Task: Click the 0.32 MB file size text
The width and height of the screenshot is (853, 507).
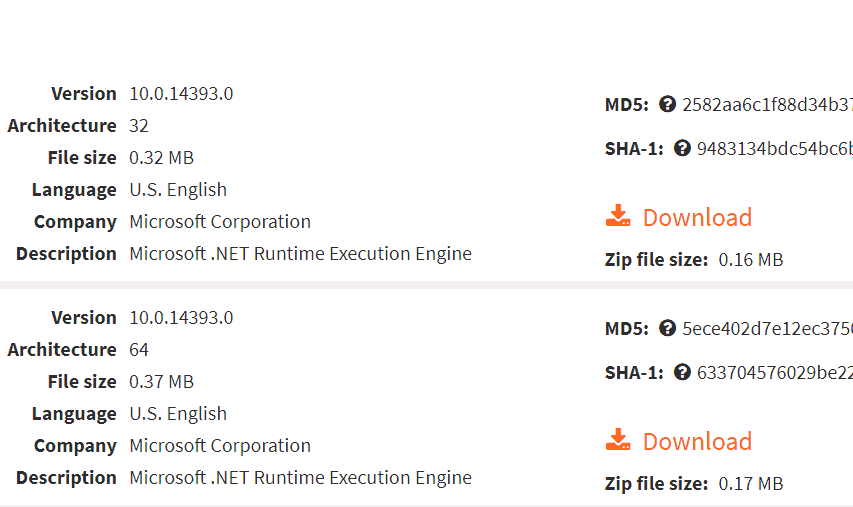Action: pos(161,158)
